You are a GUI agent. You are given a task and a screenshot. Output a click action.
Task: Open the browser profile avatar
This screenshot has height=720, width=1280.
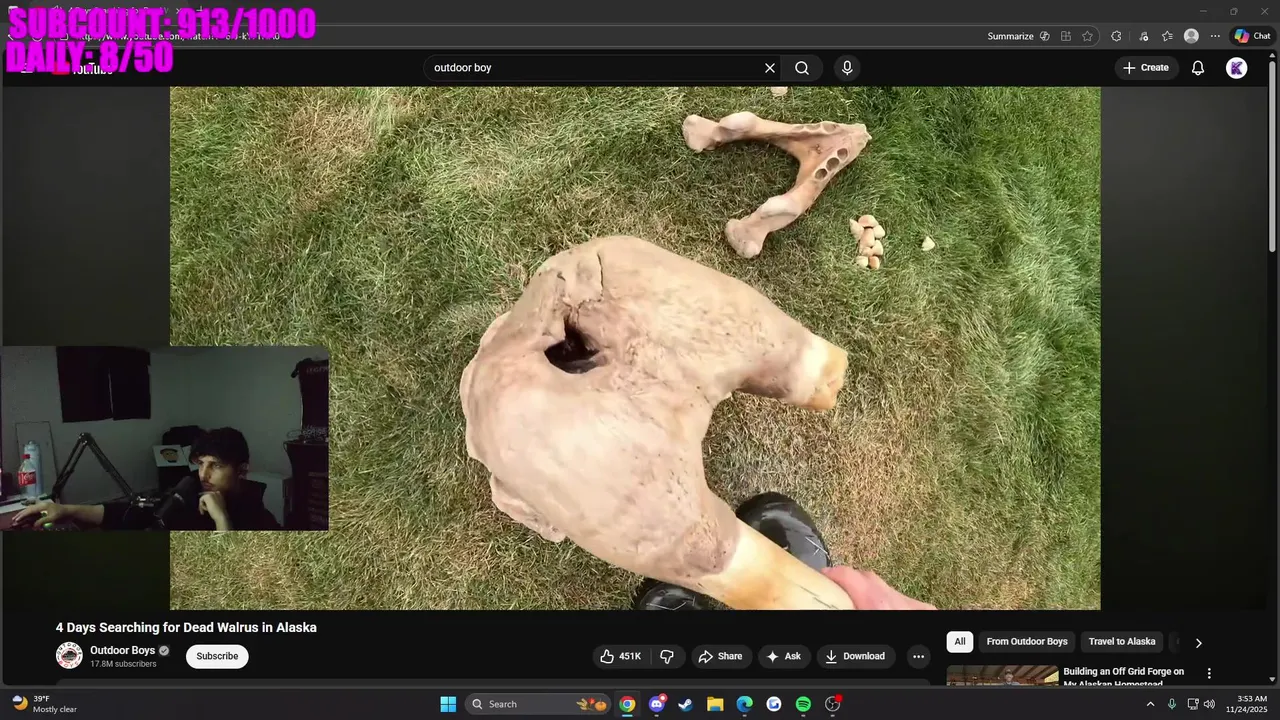[1191, 36]
